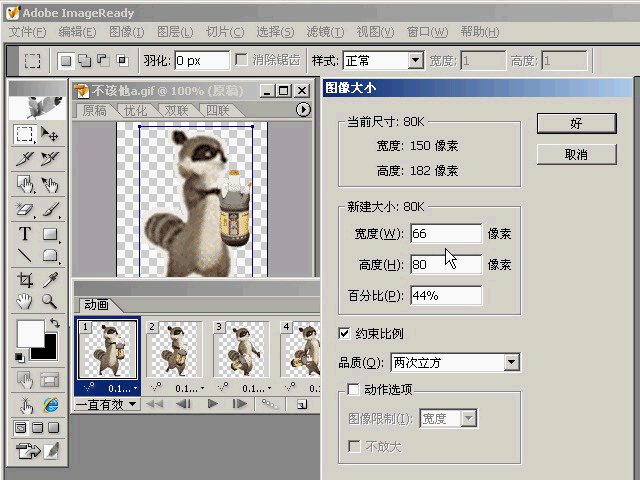Screen dimensions: 640x480
Task: Go to next animation frame
Action: click(240, 404)
